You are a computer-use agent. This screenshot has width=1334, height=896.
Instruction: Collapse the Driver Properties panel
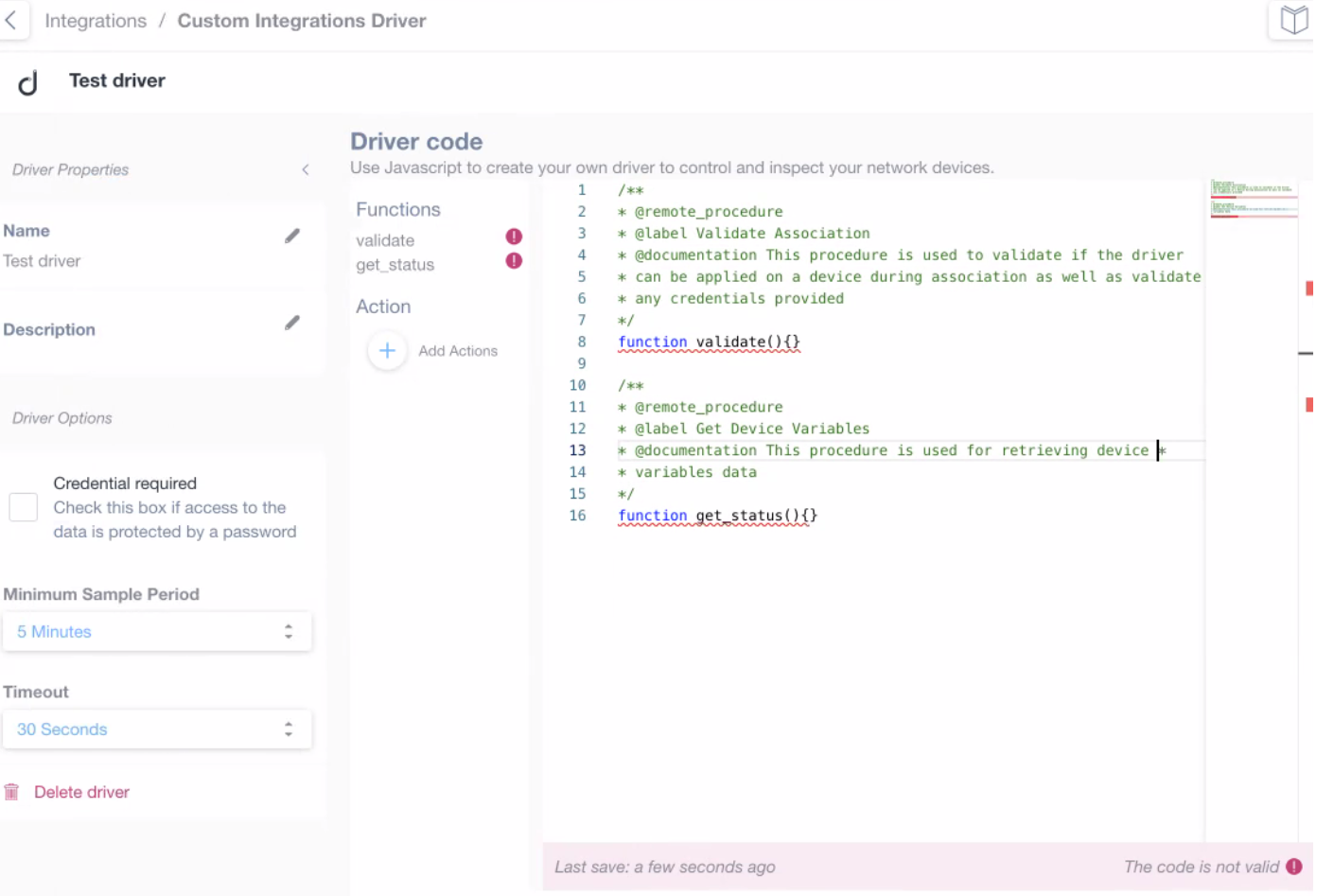click(x=305, y=169)
